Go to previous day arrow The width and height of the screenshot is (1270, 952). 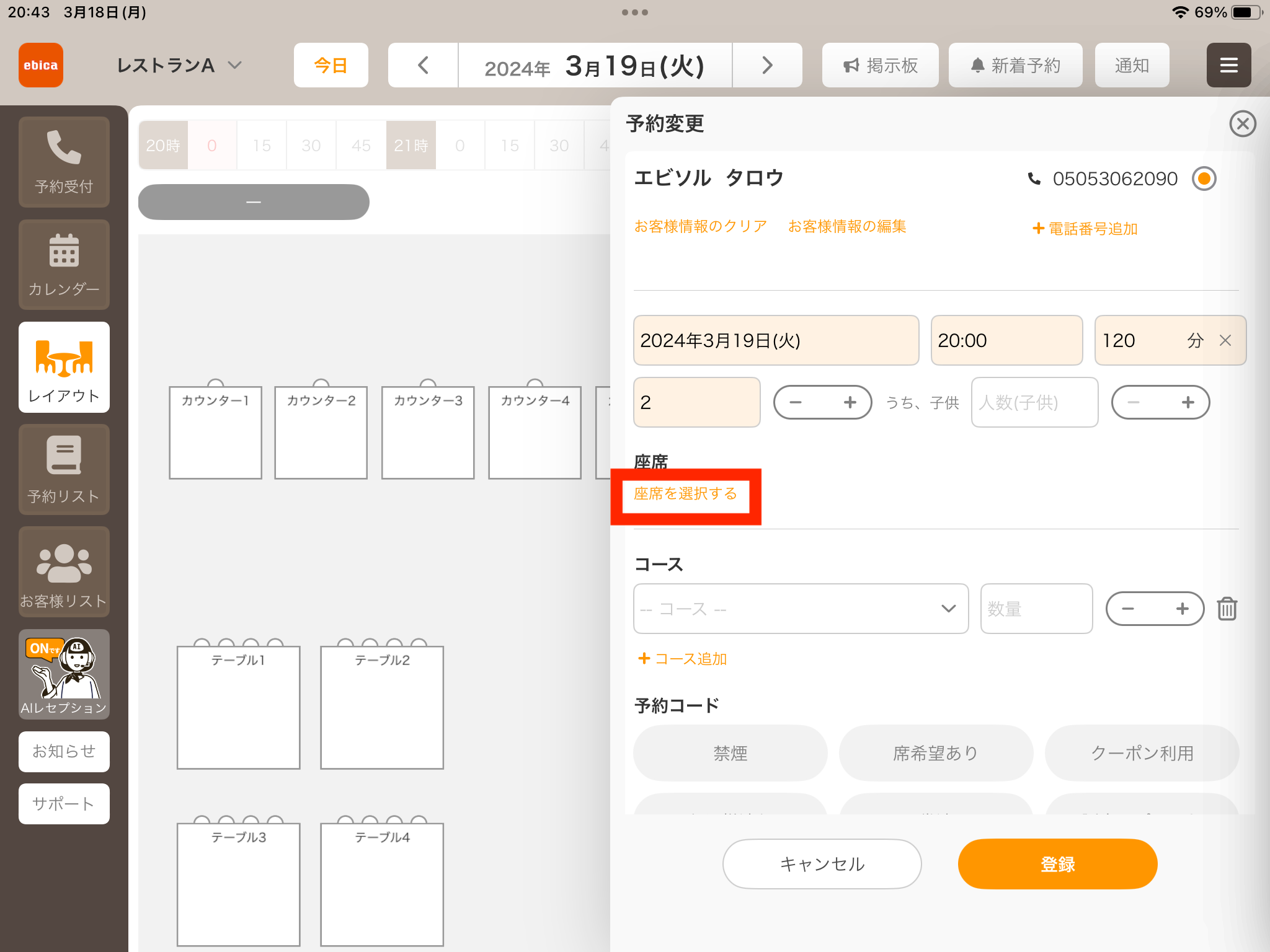424,65
